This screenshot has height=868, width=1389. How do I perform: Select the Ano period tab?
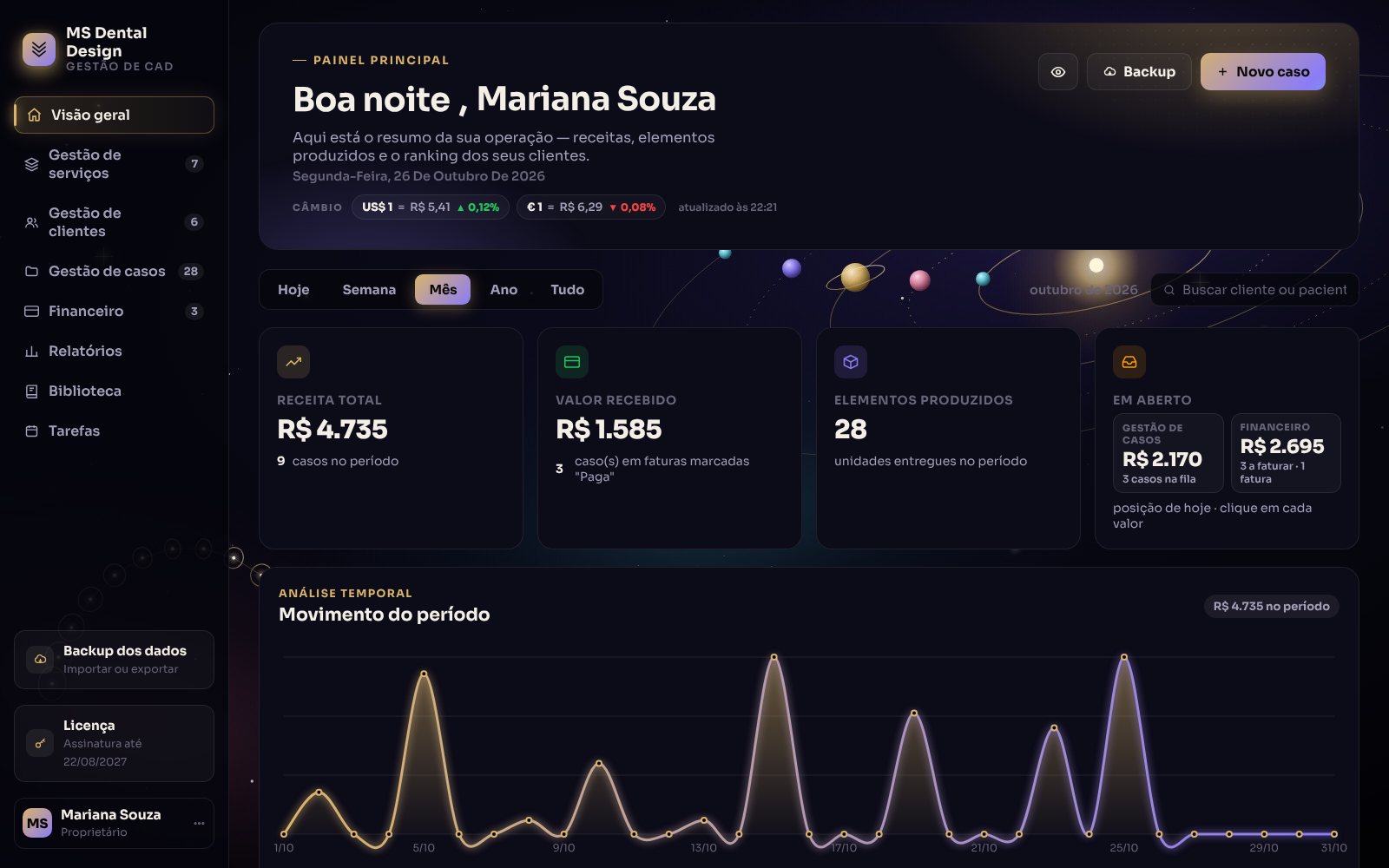504,290
